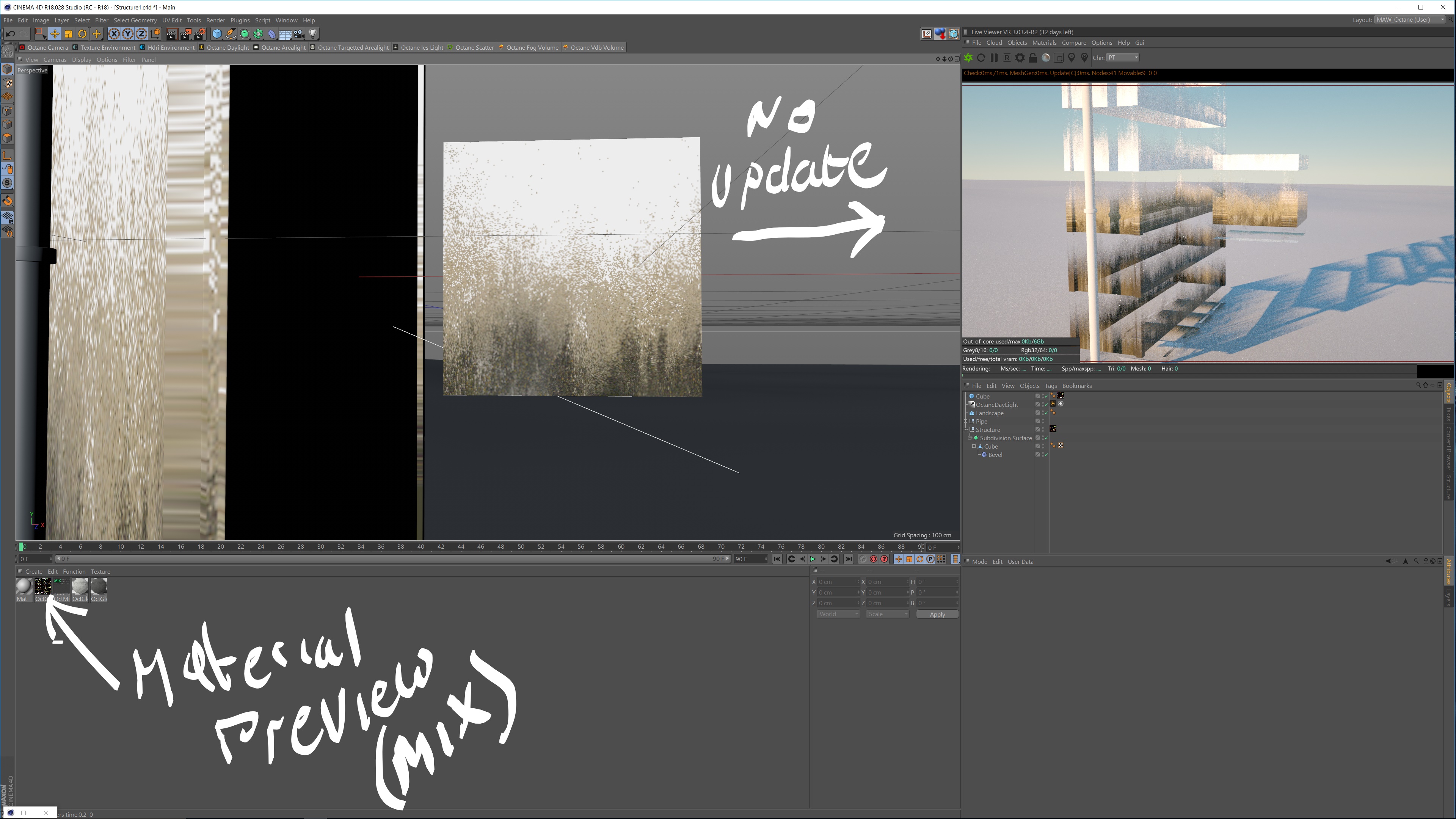Open the Layout dropdown MAW_Octane
The image size is (1456, 819).
click(1410, 20)
